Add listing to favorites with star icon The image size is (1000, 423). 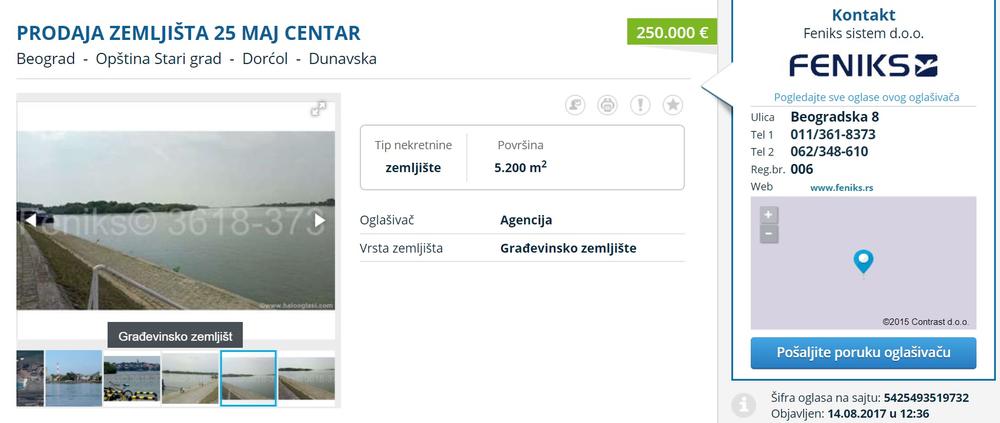pos(672,105)
